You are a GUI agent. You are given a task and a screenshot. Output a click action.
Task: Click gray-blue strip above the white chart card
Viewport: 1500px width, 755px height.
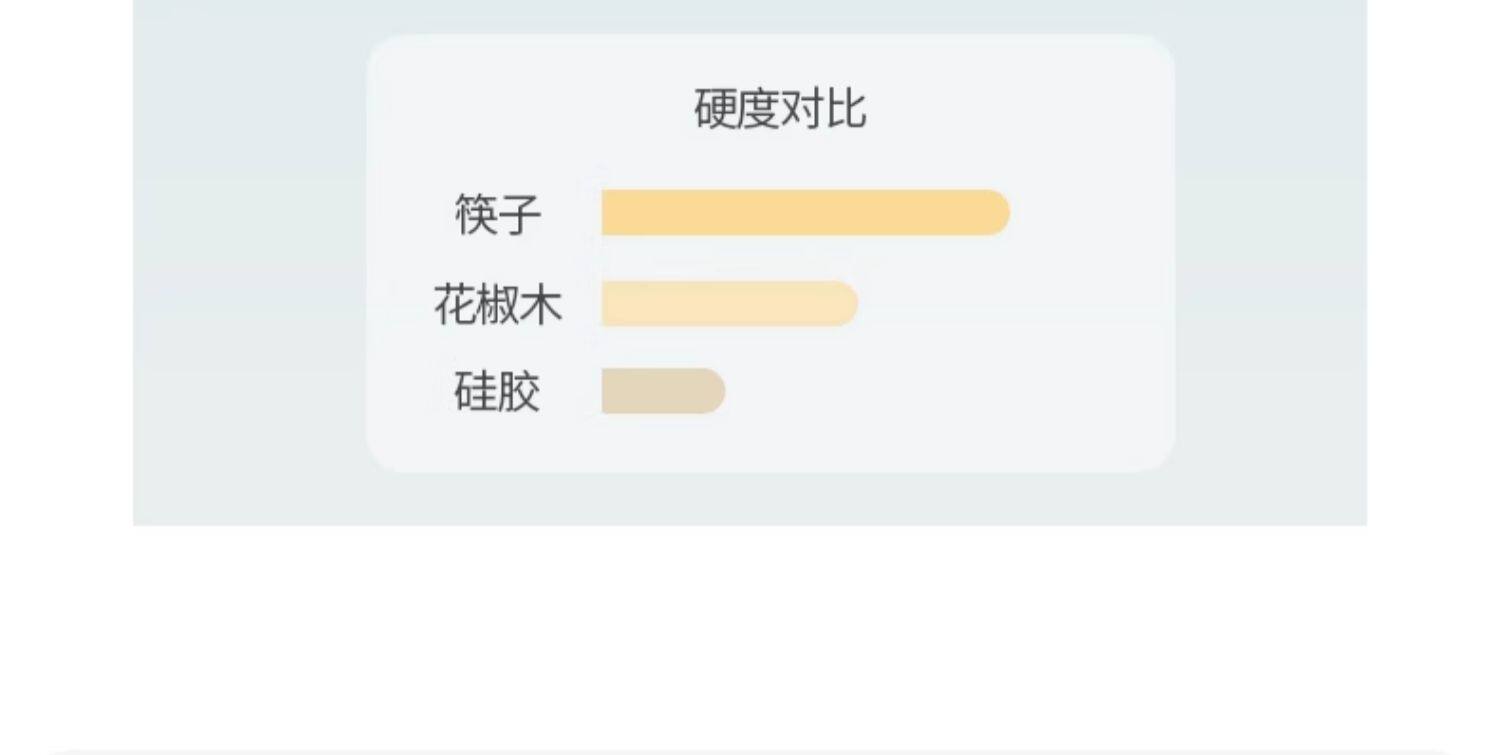(770, 16)
